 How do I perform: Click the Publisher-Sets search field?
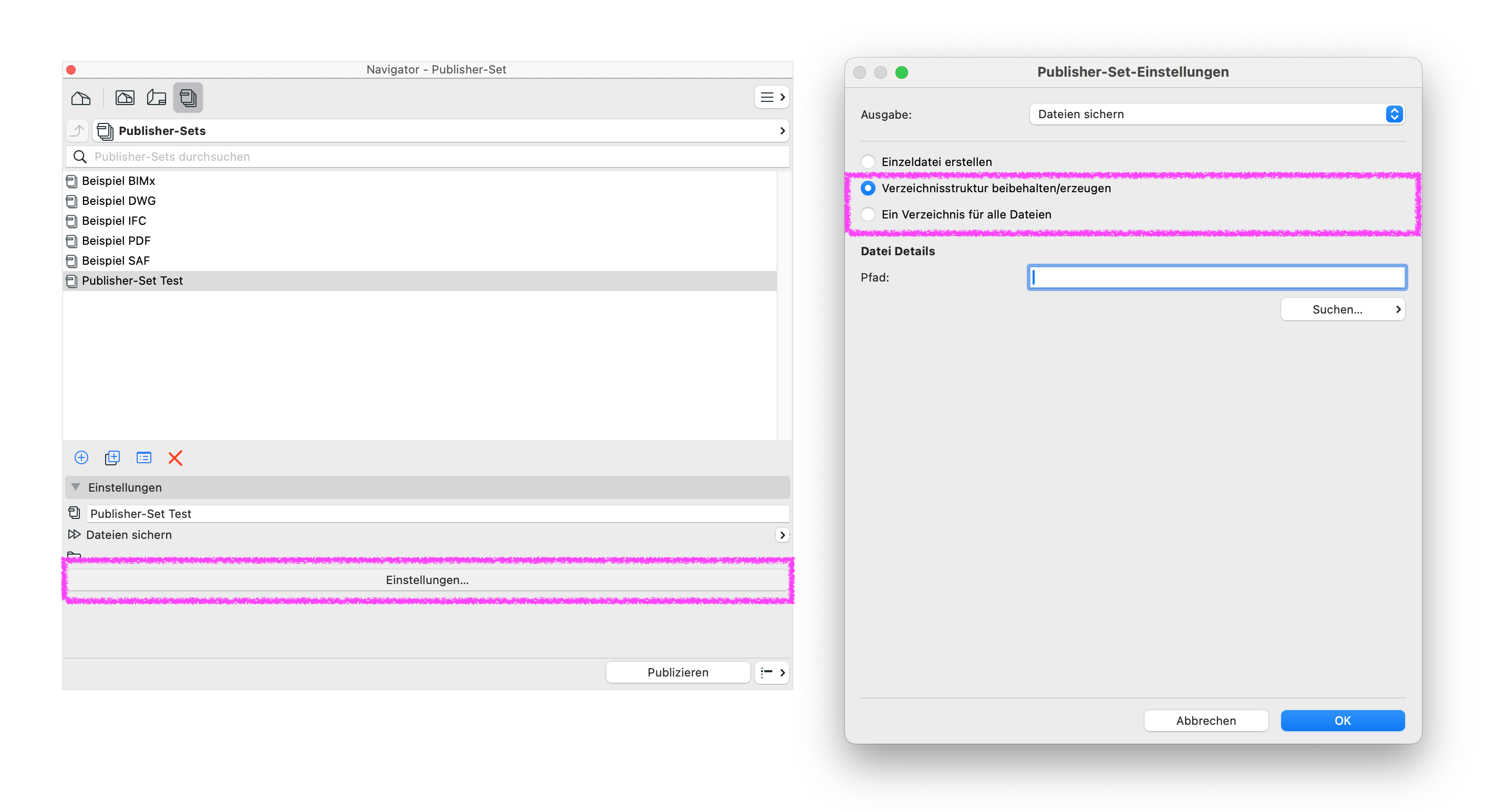click(x=428, y=157)
